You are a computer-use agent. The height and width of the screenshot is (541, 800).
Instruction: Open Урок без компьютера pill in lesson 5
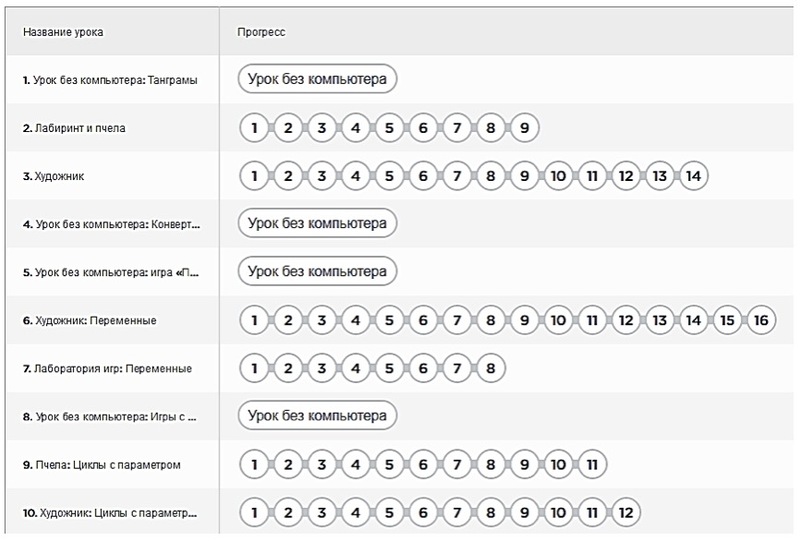317,272
